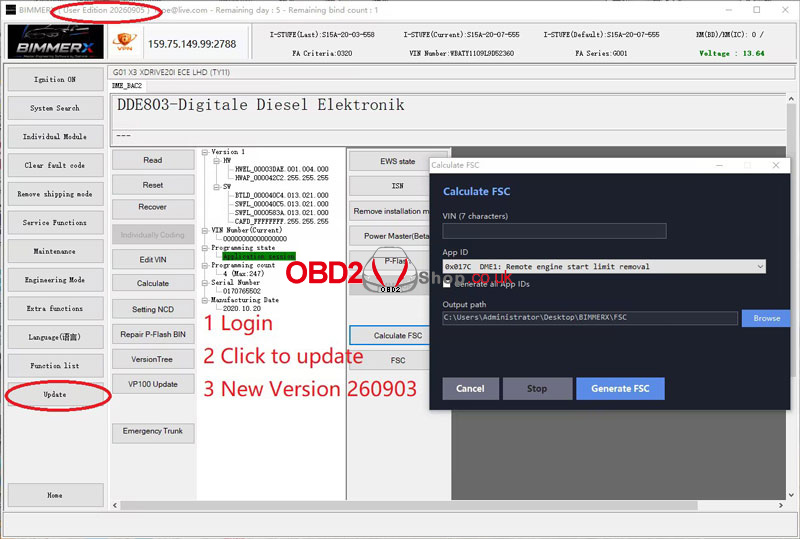Click Generate FSC in the dialog
The width and height of the screenshot is (800, 539).
(x=620, y=388)
